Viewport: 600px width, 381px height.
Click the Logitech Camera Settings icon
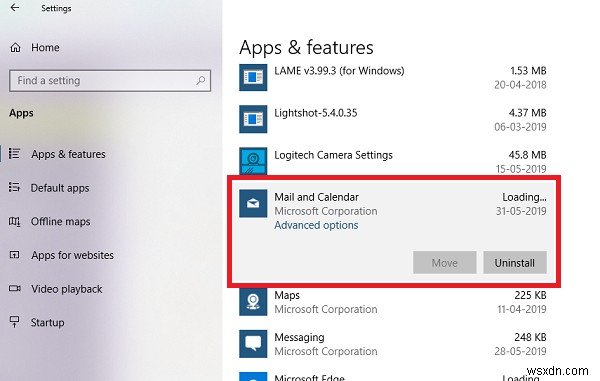pos(253,161)
